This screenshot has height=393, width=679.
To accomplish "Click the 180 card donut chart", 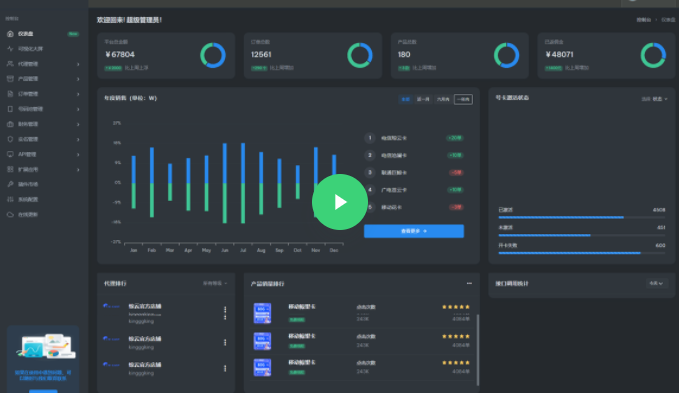I will point(507,55).
